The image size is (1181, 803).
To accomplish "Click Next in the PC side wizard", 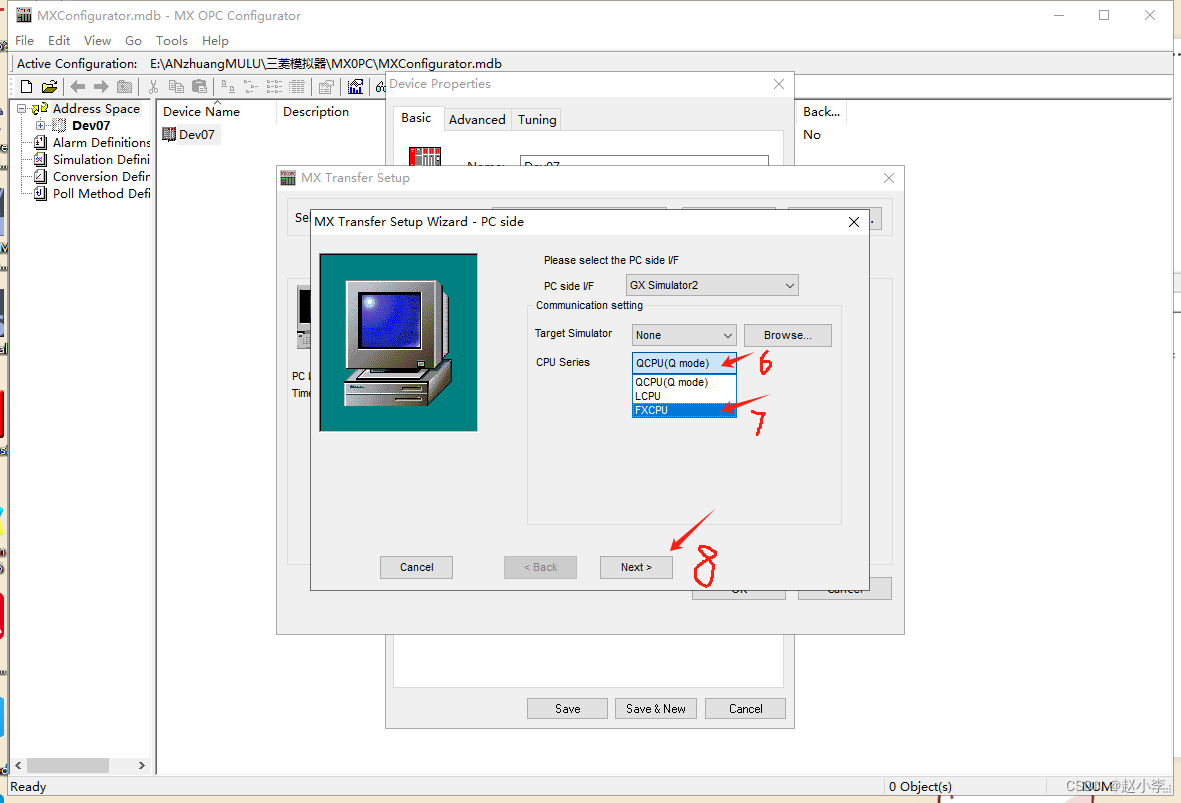I will 636,567.
